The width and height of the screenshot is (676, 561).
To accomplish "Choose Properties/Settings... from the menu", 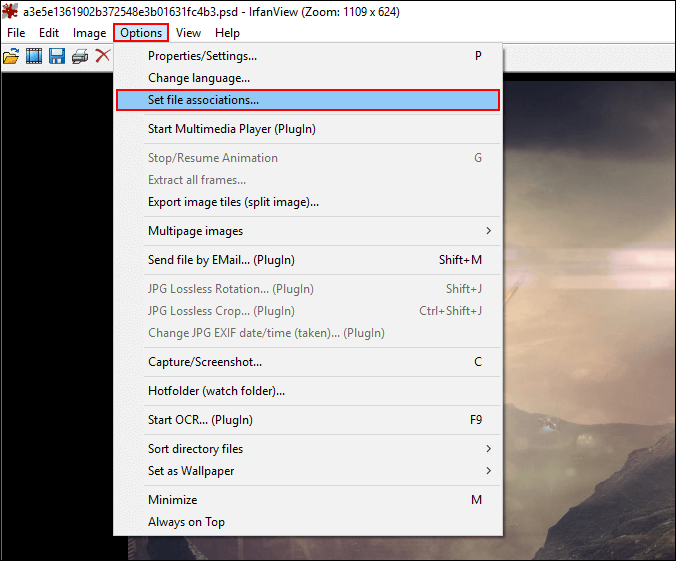I will pyautogui.click(x=308, y=56).
